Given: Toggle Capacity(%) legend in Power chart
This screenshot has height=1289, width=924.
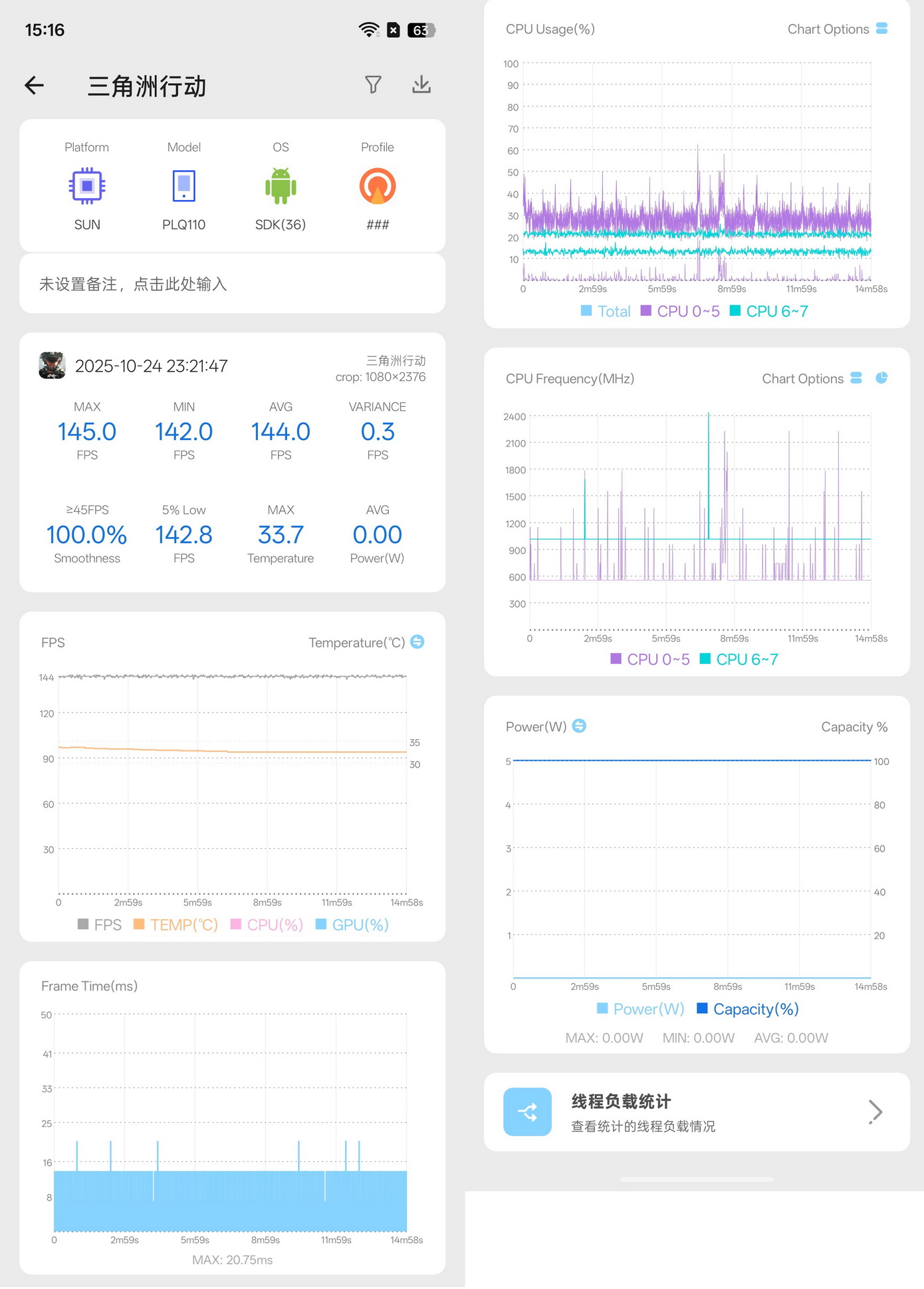Looking at the screenshot, I should [748, 1009].
